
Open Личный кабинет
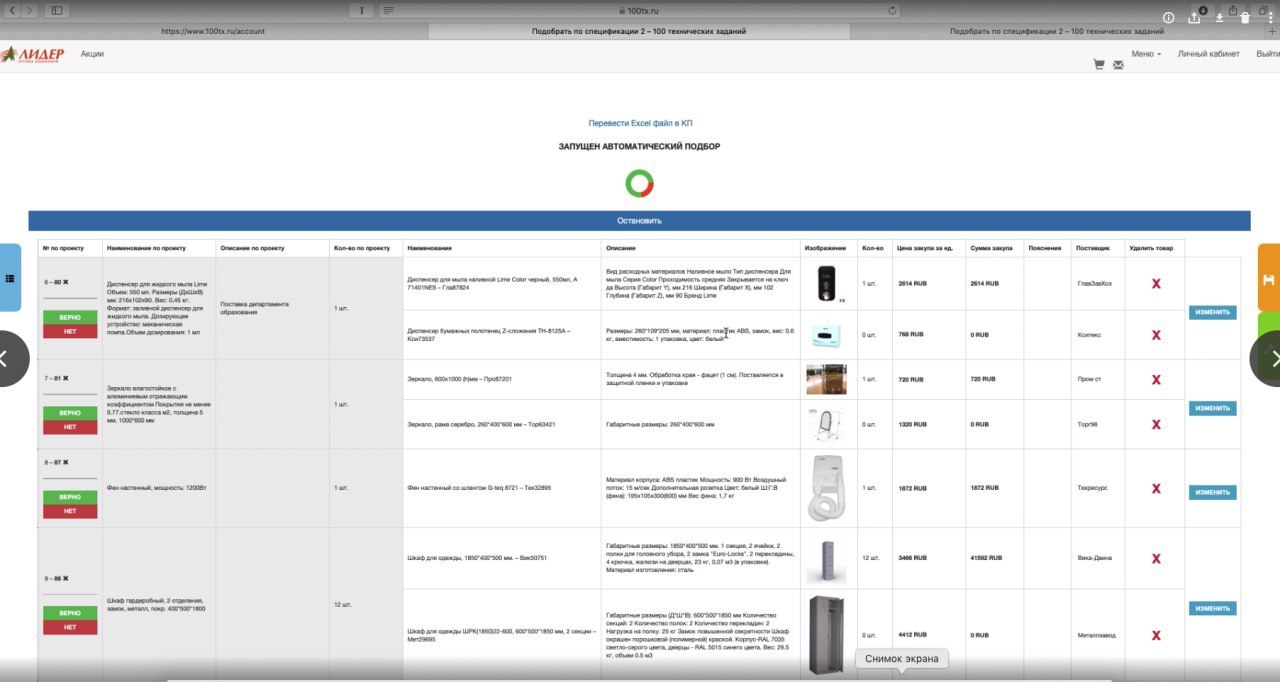coord(1208,54)
